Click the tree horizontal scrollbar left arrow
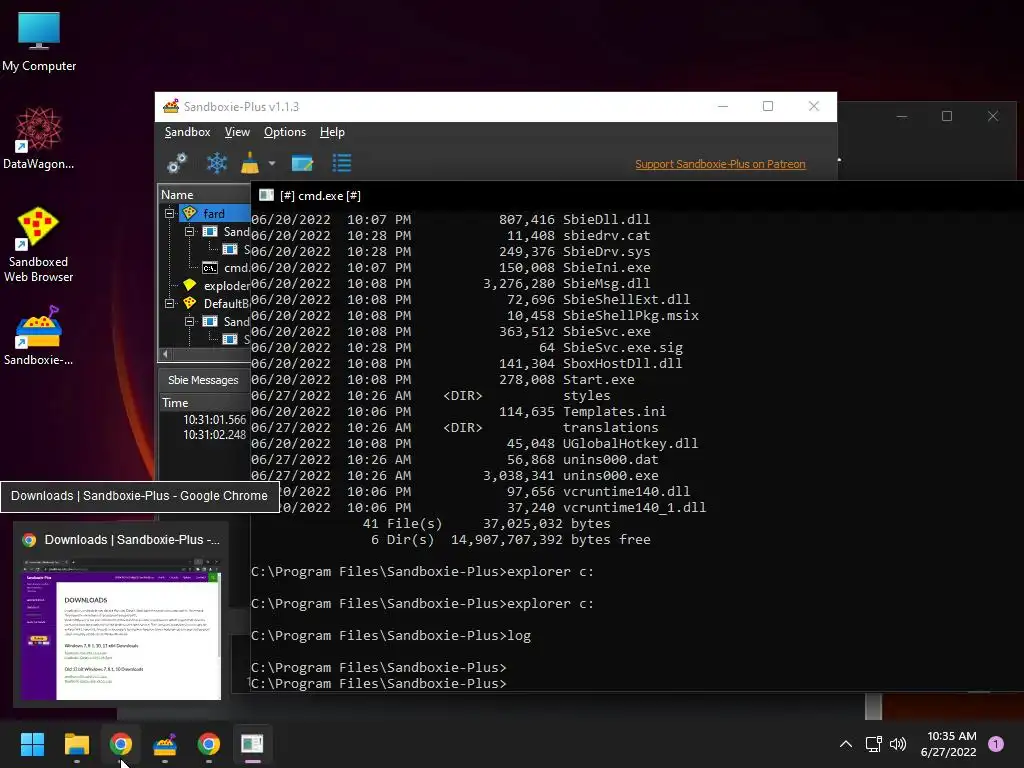This screenshot has height=768, width=1024. pyautogui.click(x=165, y=354)
